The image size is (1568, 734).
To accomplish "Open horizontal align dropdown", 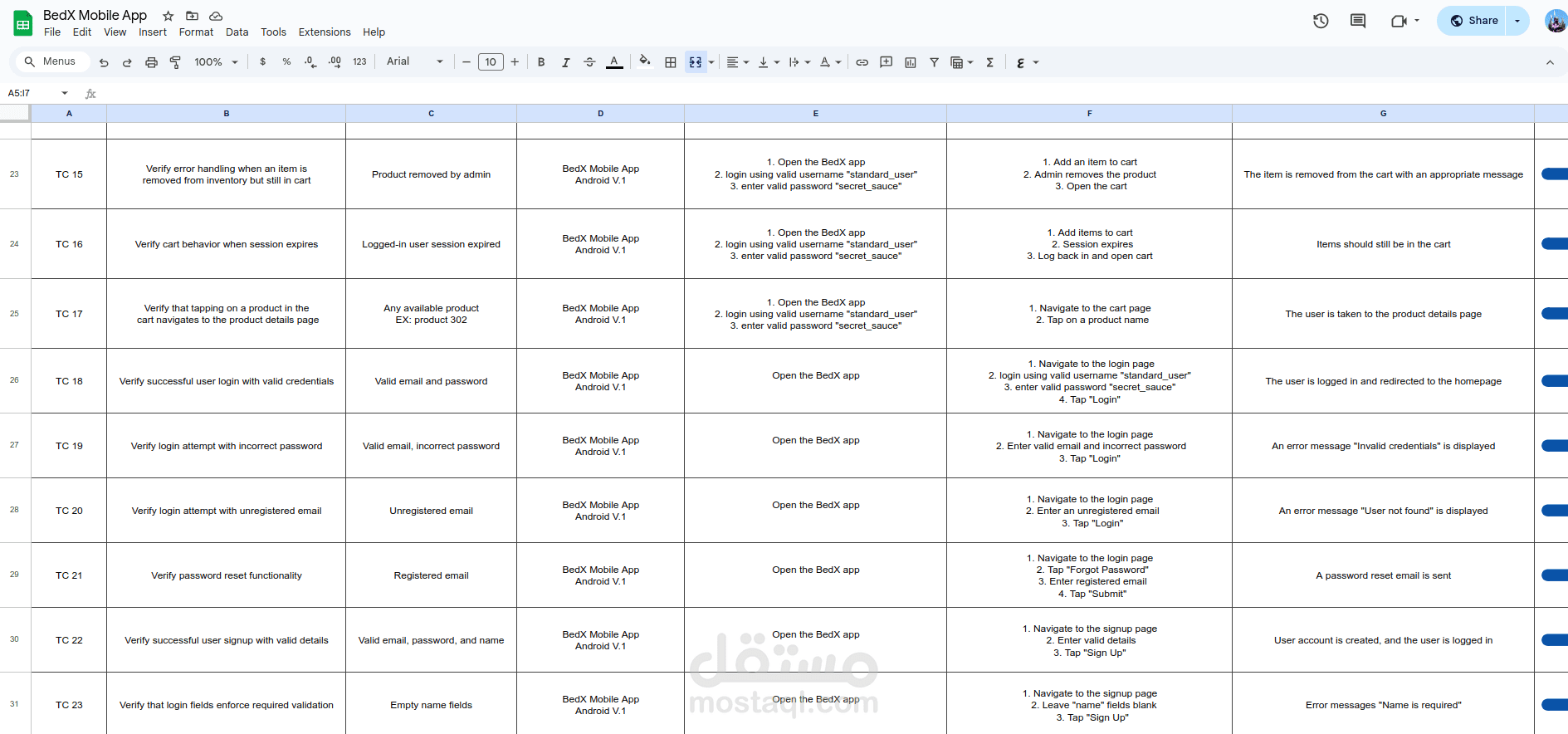I will click(737, 62).
